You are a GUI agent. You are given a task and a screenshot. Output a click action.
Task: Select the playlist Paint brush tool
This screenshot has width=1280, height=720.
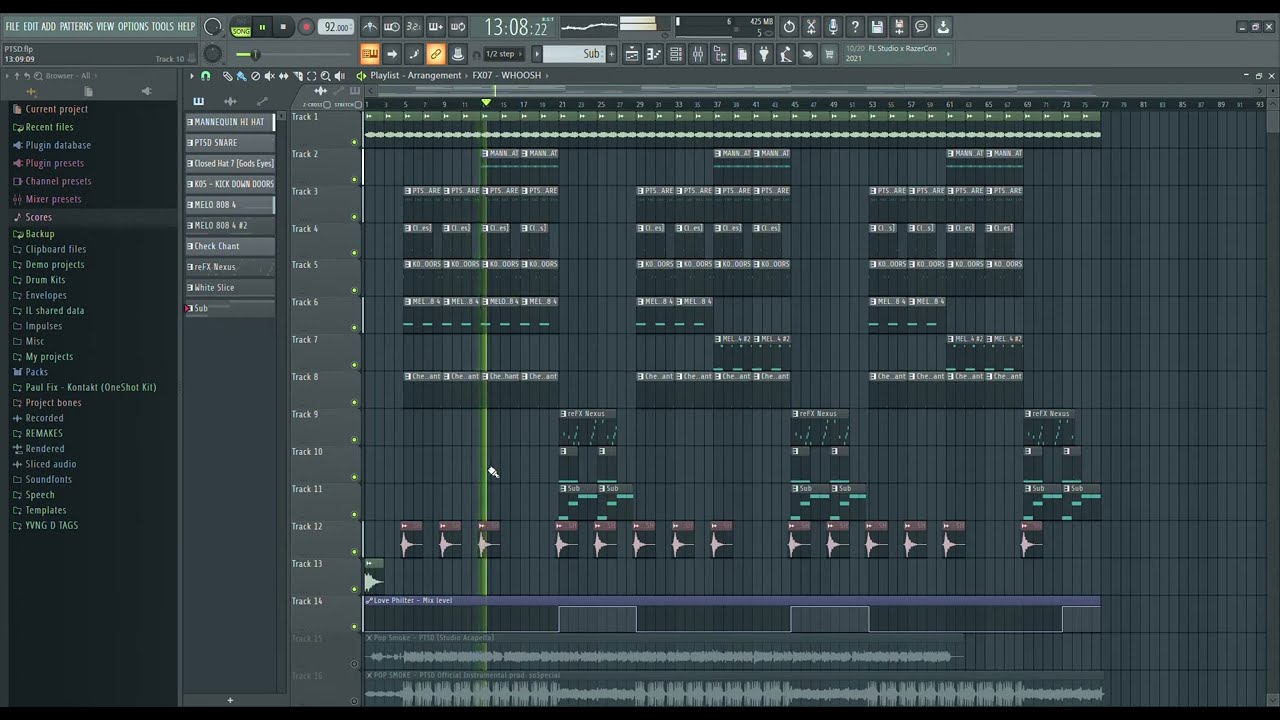click(241, 76)
